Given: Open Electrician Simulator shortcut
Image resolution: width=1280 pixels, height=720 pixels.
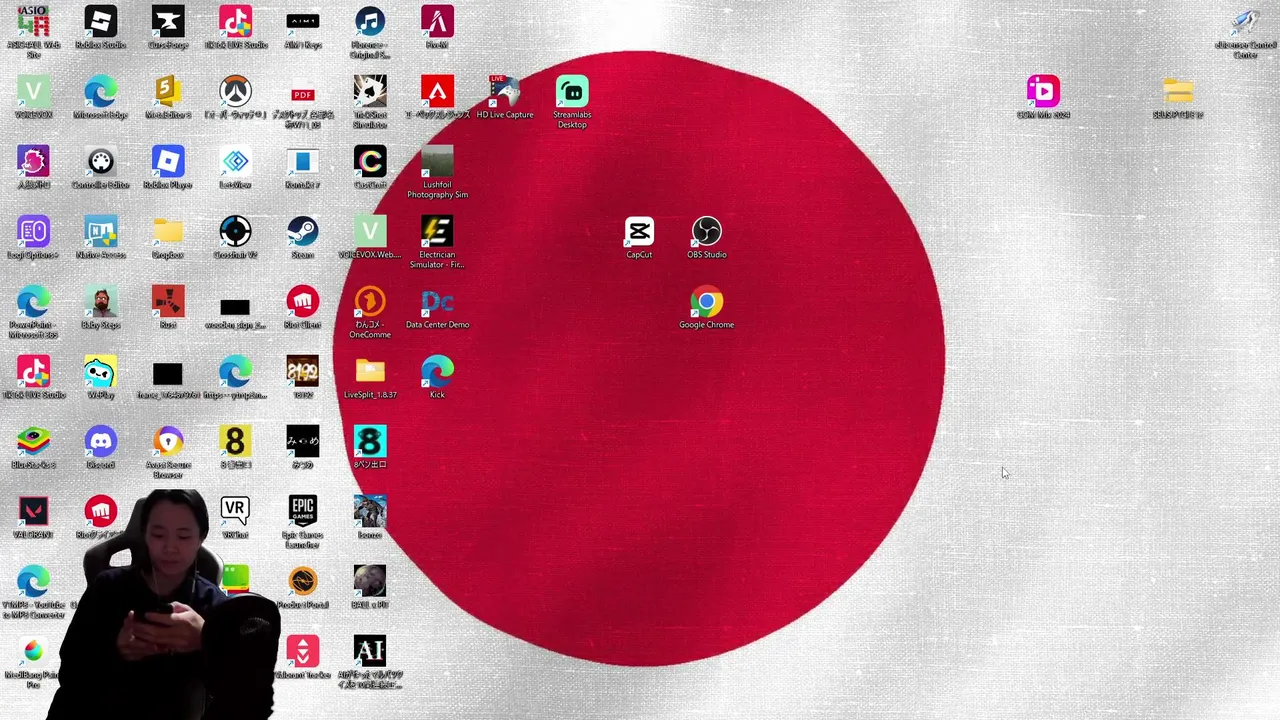Looking at the screenshot, I should (x=437, y=232).
